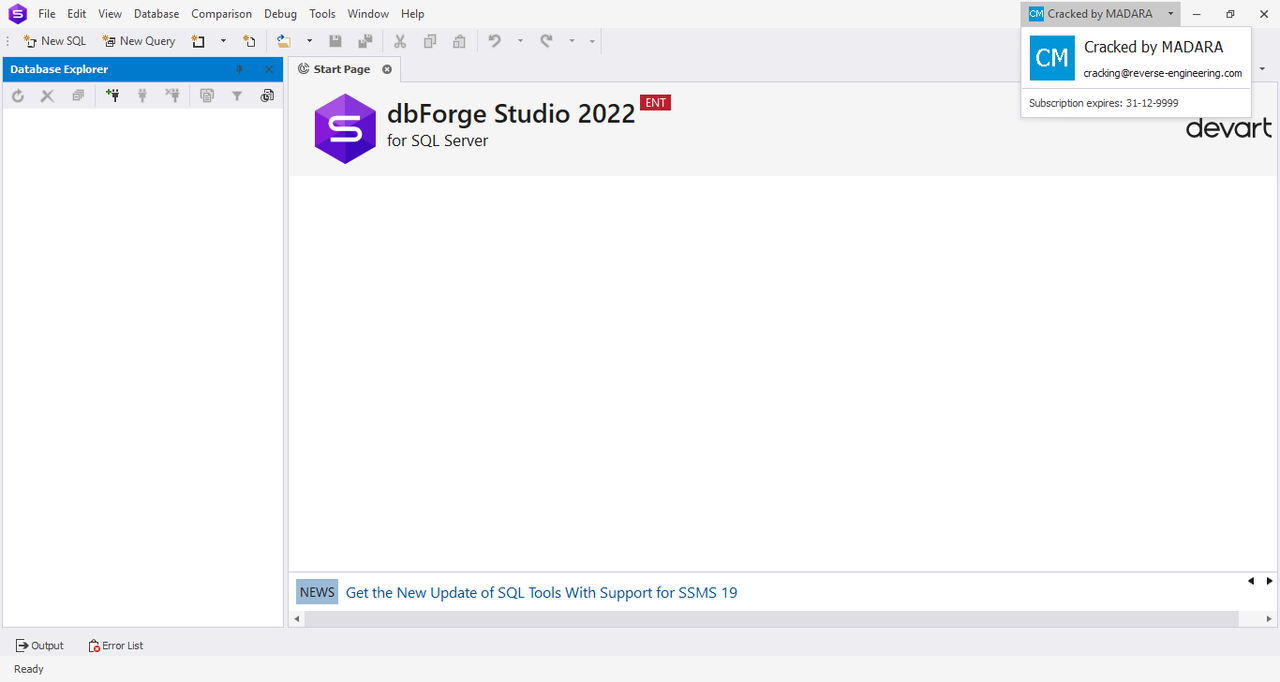Click the Paste clipboard icon
The image size is (1280, 682).
click(459, 41)
